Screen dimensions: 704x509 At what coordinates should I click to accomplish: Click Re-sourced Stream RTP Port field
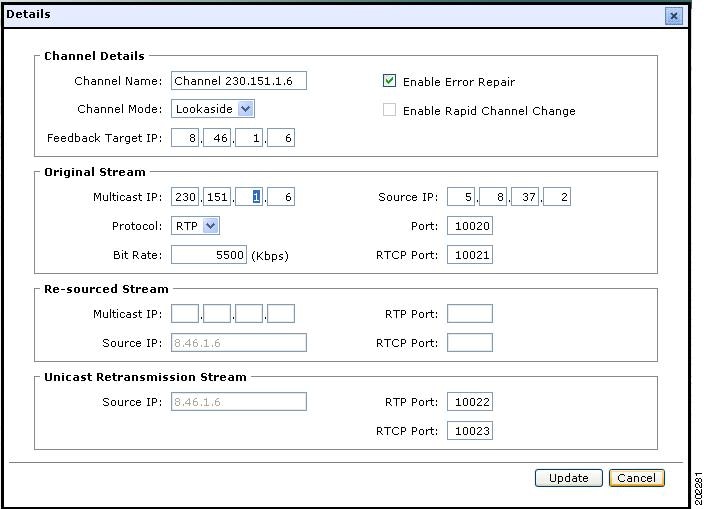click(470, 314)
